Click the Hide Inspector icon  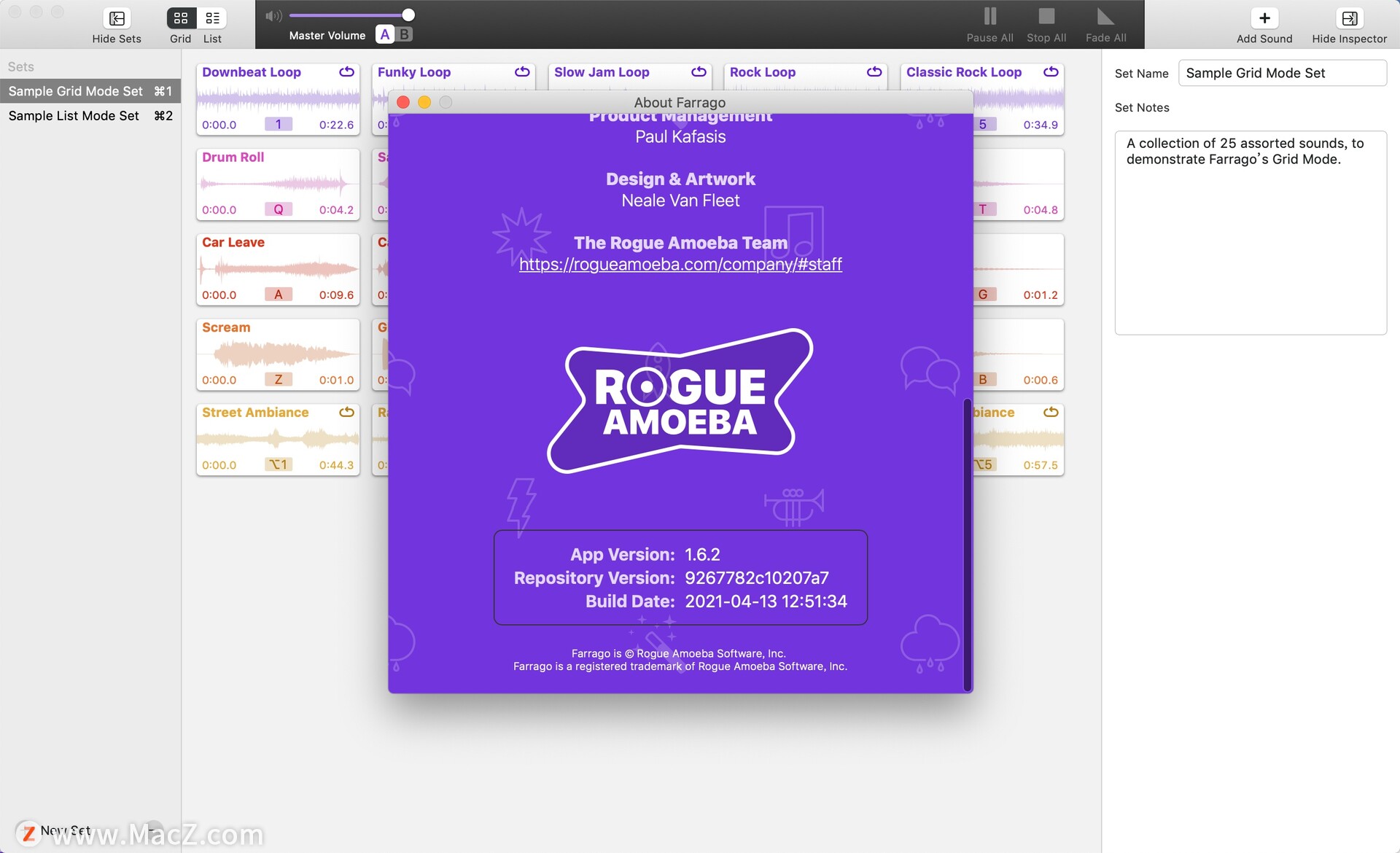point(1349,18)
